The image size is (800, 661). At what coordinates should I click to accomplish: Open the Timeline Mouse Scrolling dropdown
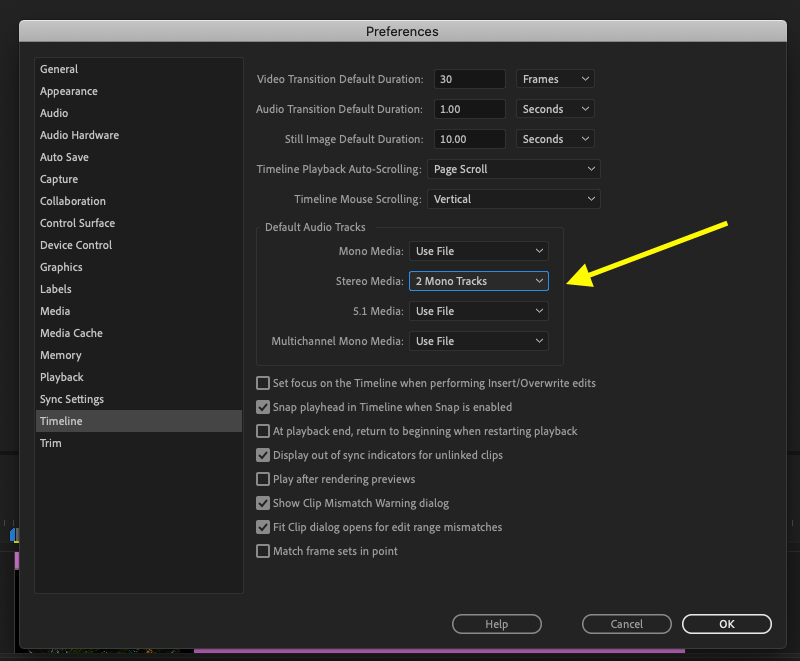coord(513,199)
